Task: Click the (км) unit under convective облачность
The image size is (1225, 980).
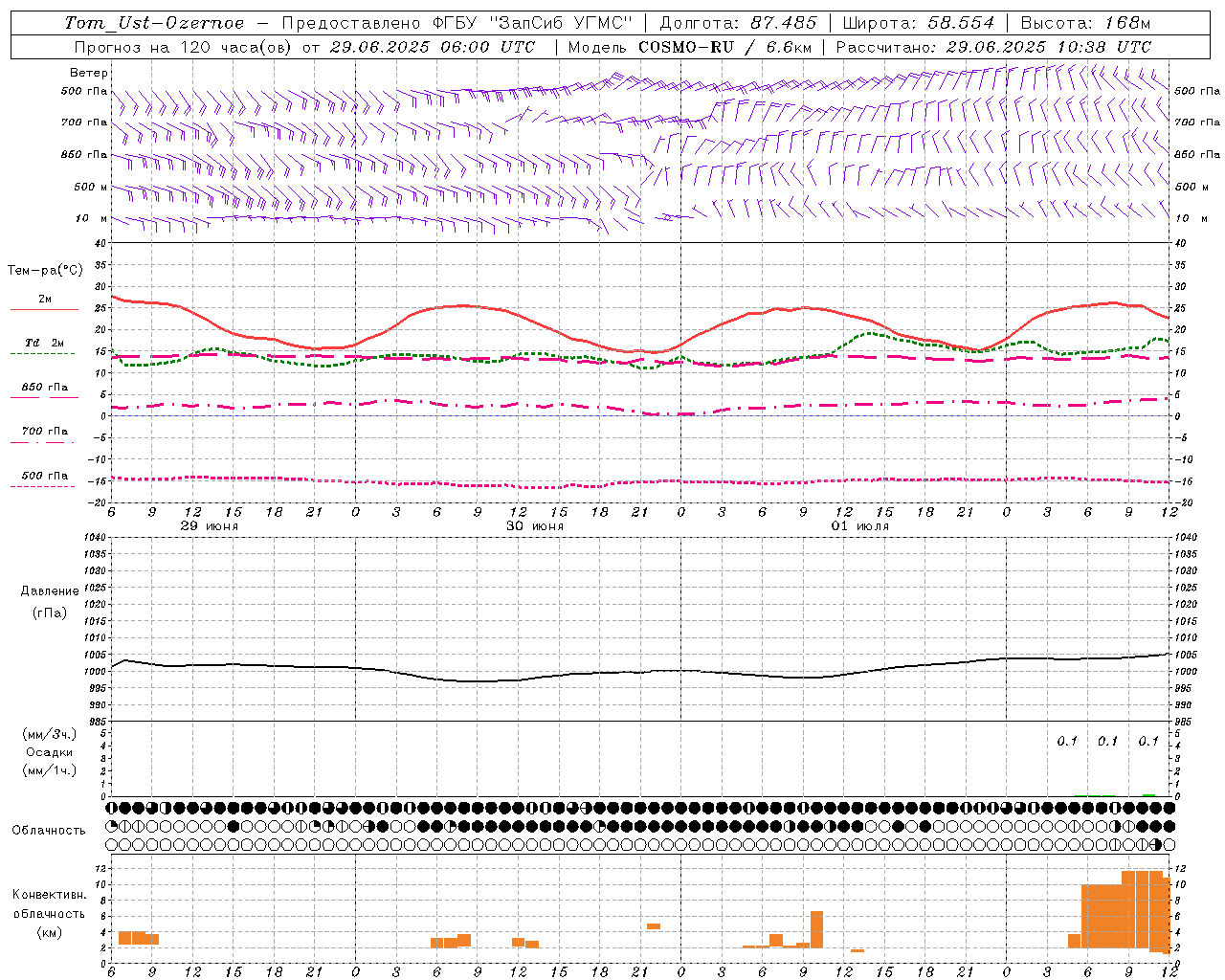Action: [x=50, y=932]
